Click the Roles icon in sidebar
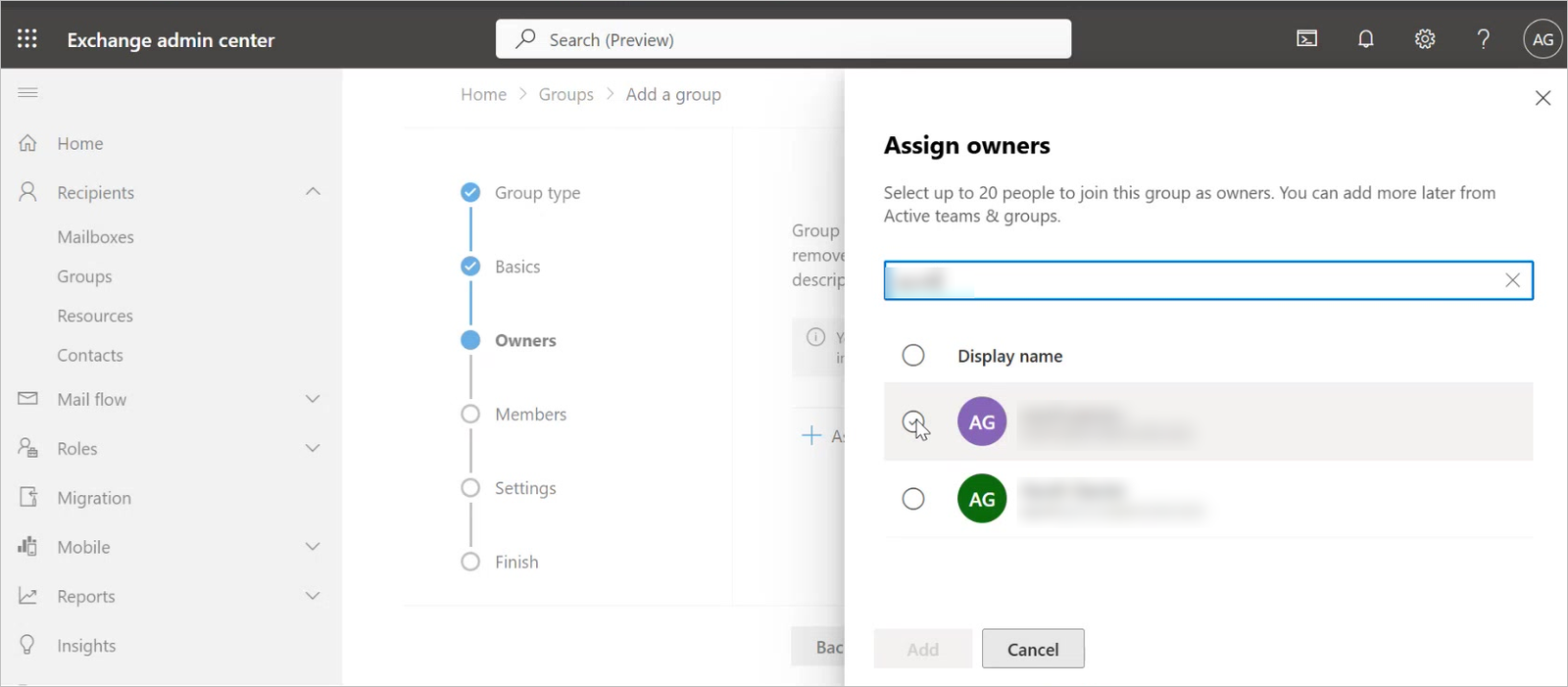The height and width of the screenshot is (687, 1568). tap(27, 448)
